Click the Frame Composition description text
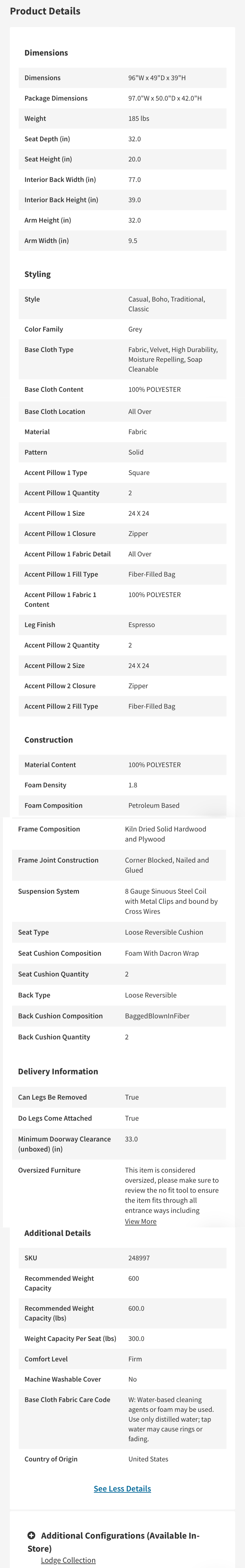 coord(165,834)
